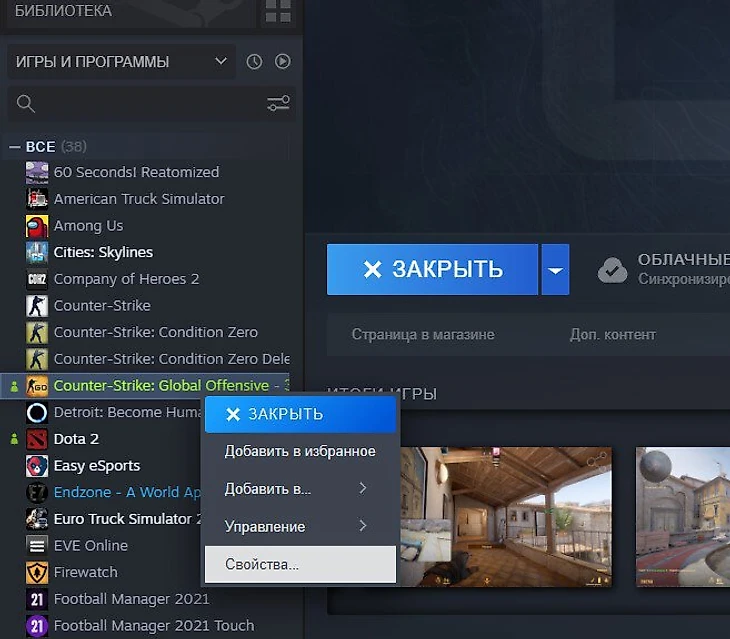Click the Dota 2 game icon
Viewport: 730px width, 639px height.
tap(37, 439)
